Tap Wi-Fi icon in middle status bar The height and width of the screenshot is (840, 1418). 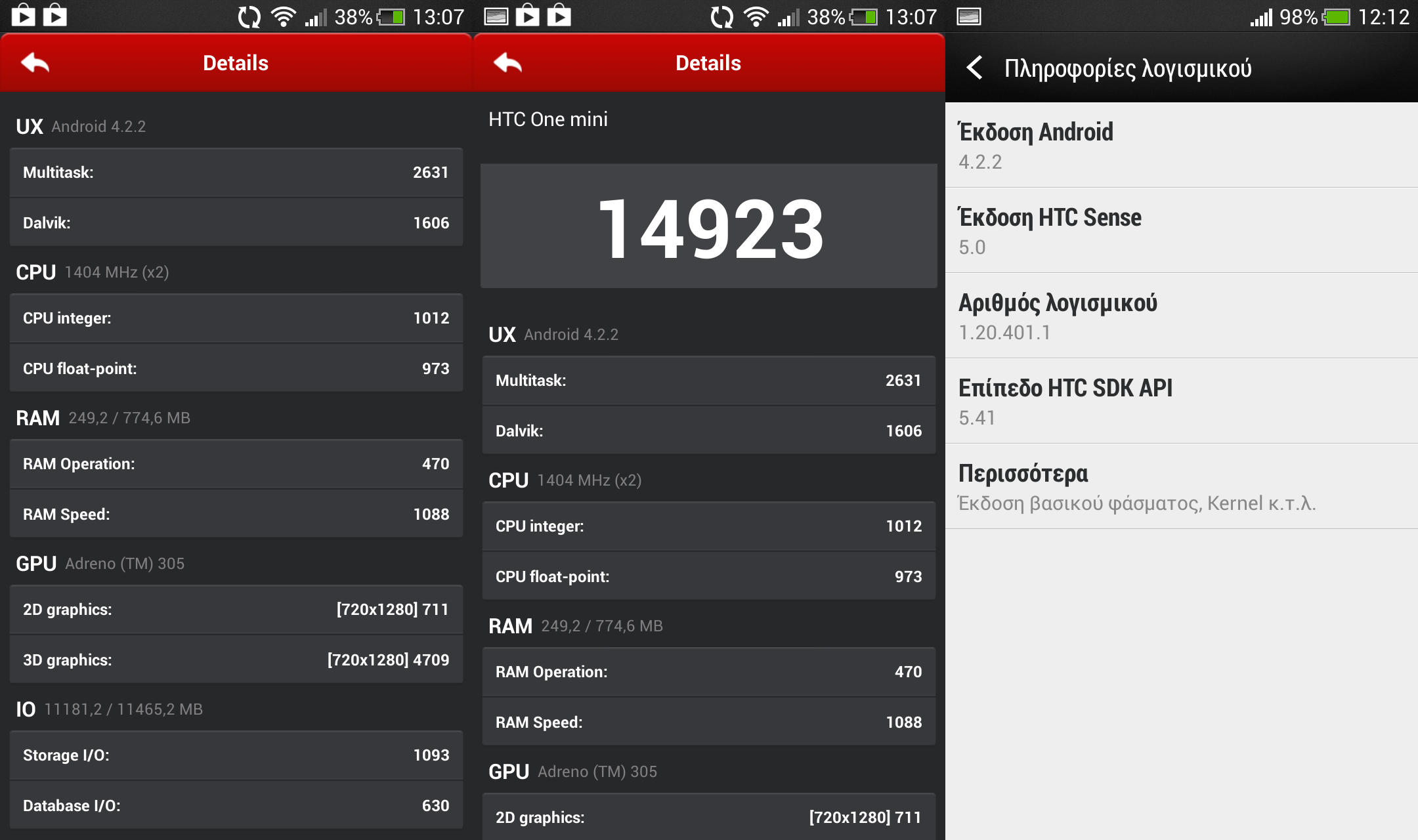click(x=756, y=16)
